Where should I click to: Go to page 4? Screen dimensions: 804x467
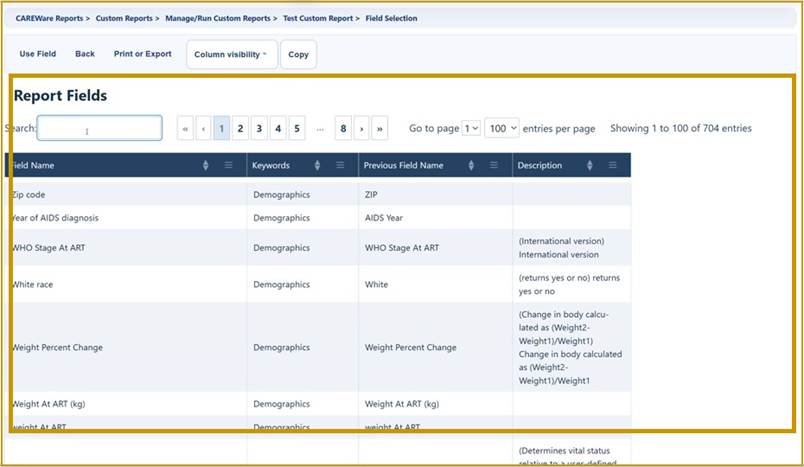(x=278, y=128)
